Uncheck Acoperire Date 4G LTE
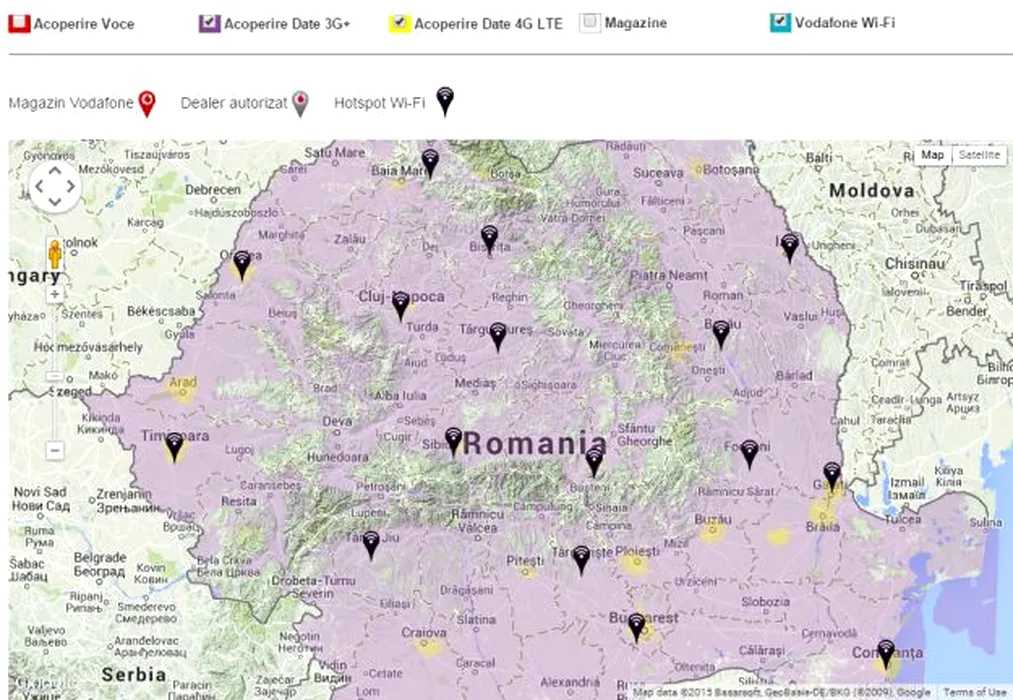Viewport: 1013px width, 700px height. point(400,23)
